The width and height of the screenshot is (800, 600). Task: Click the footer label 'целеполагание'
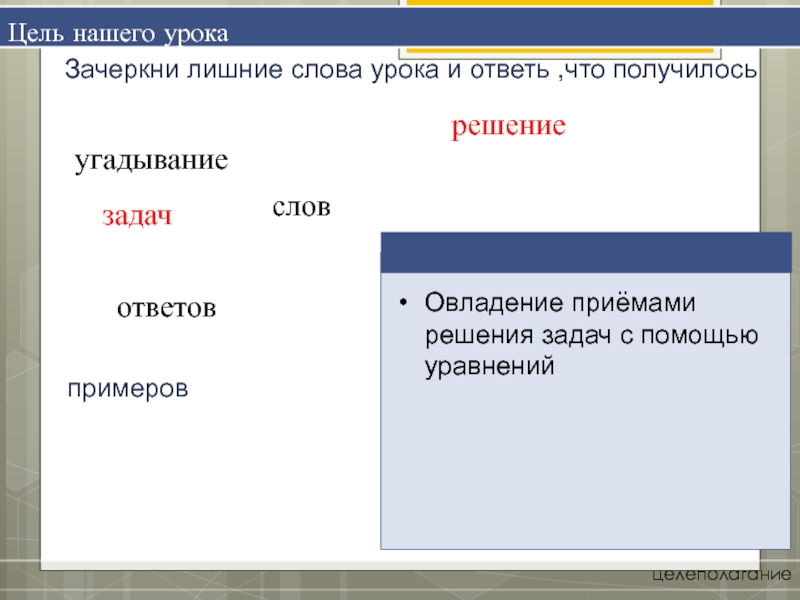click(x=721, y=574)
